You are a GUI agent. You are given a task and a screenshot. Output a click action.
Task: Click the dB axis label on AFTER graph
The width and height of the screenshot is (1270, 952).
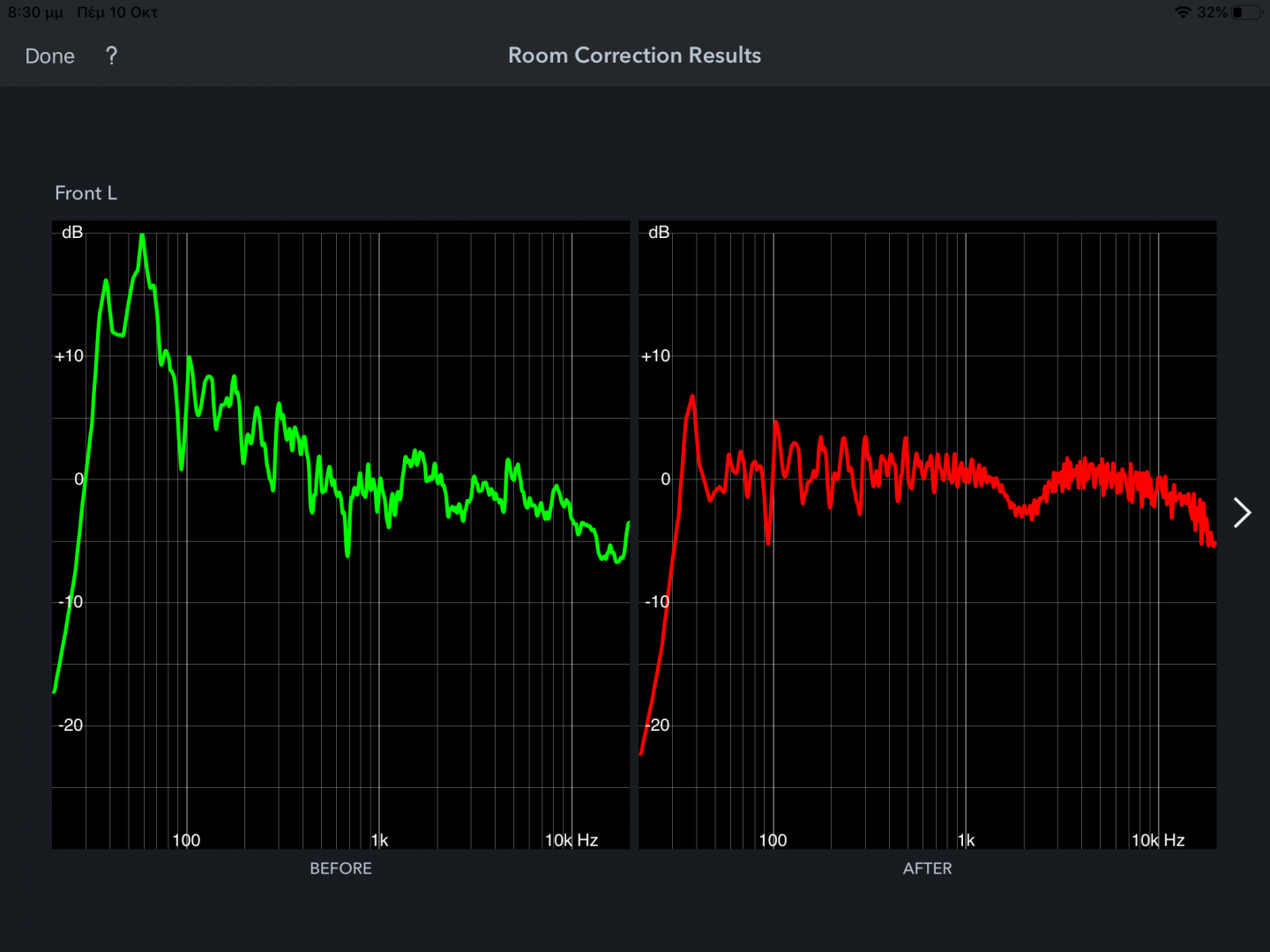[x=659, y=233]
